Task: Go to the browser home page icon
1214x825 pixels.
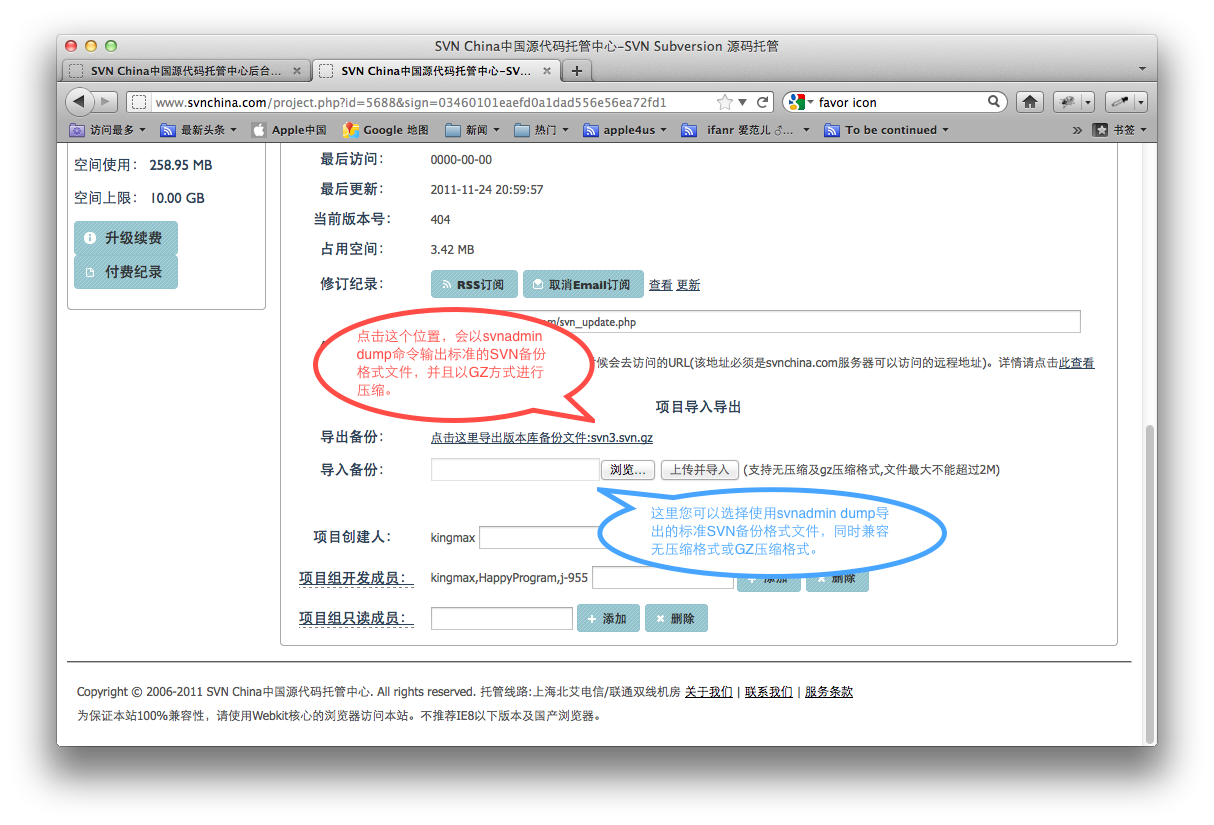Action: 1030,102
